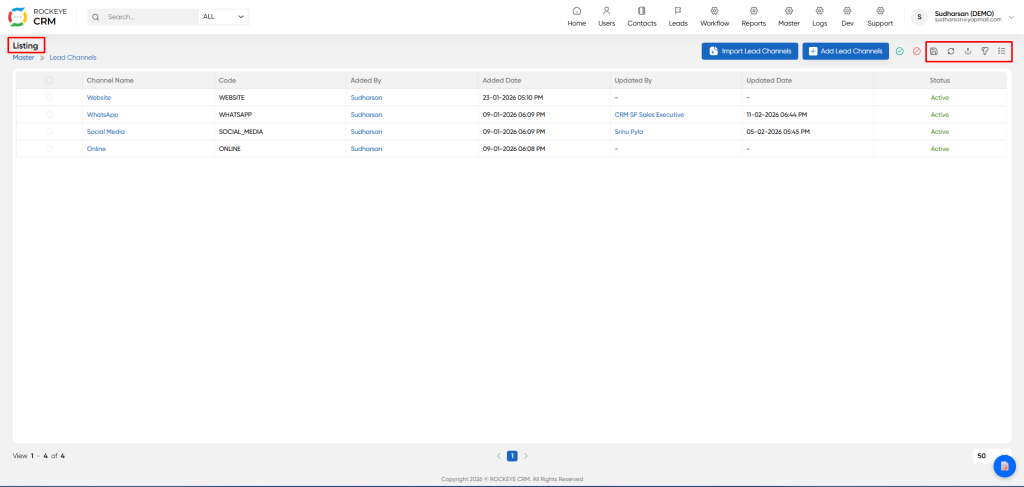Screen dimensions: 1024x487
Task: Open the Online channel link
Action: coord(96,149)
